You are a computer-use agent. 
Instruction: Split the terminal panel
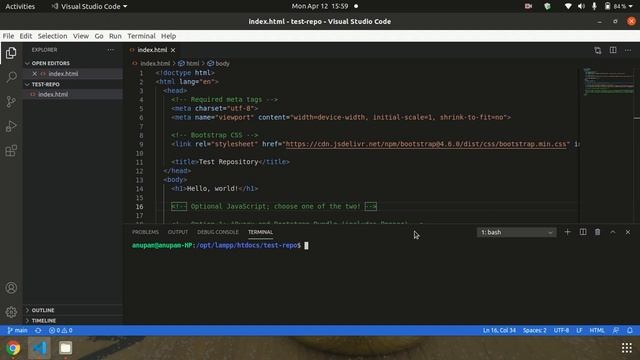[583, 232]
